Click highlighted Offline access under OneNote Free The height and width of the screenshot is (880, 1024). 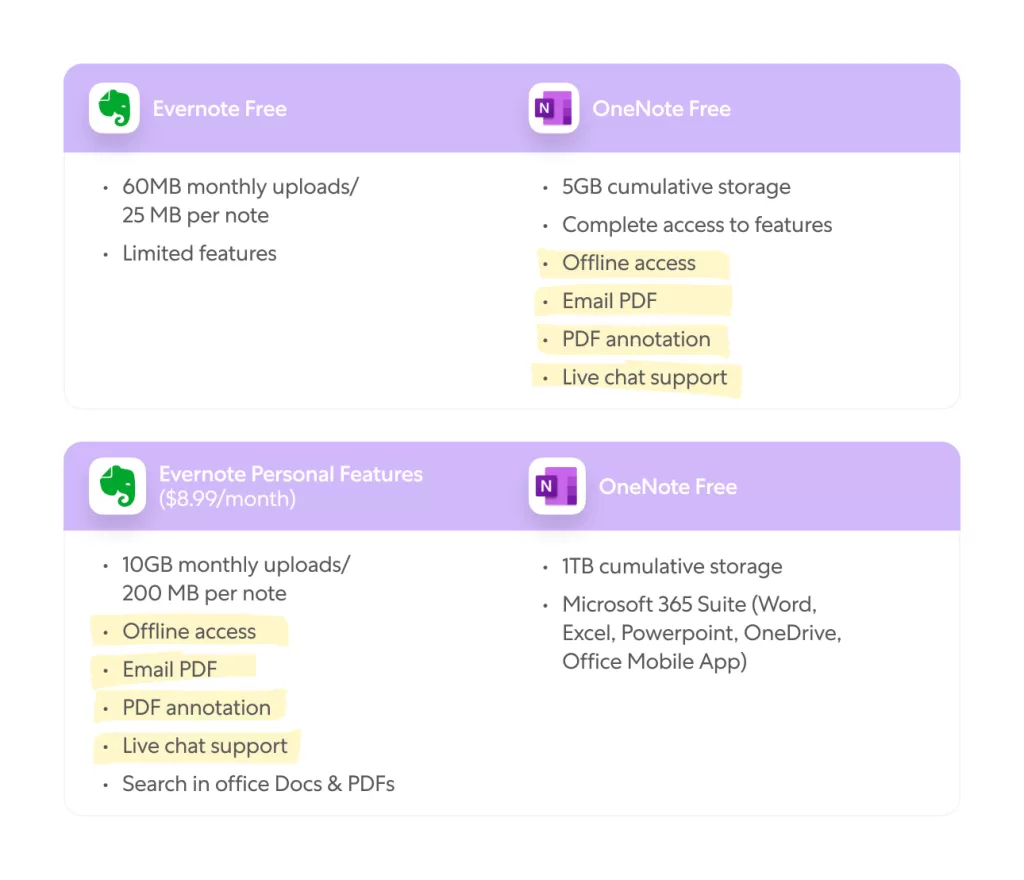click(628, 263)
